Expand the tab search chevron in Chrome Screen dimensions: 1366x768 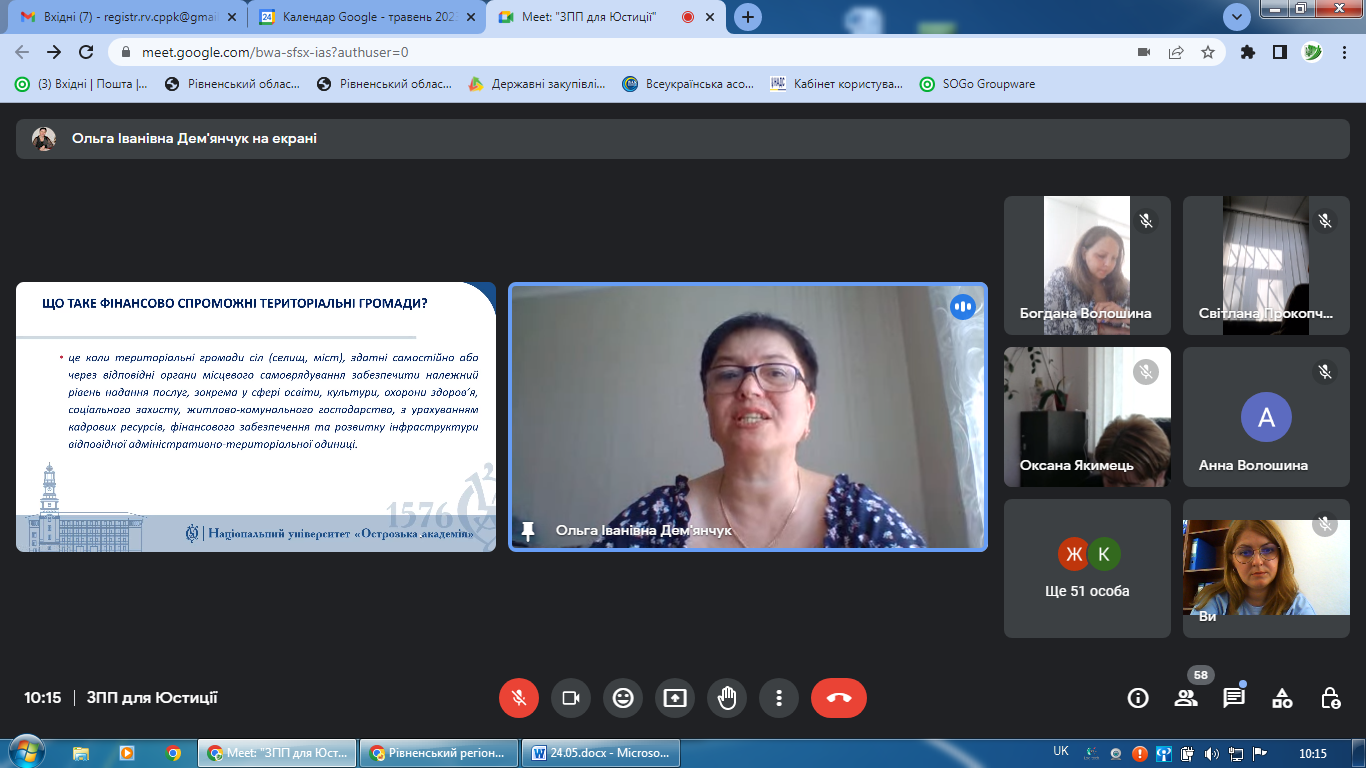(1237, 17)
